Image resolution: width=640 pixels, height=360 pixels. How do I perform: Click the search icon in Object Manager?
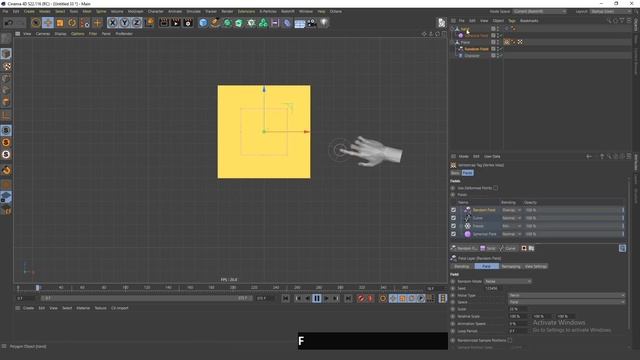[x=609, y=20]
